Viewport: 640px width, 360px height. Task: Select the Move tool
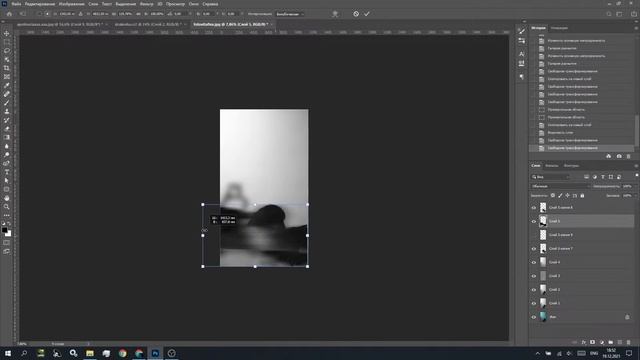click(7, 33)
